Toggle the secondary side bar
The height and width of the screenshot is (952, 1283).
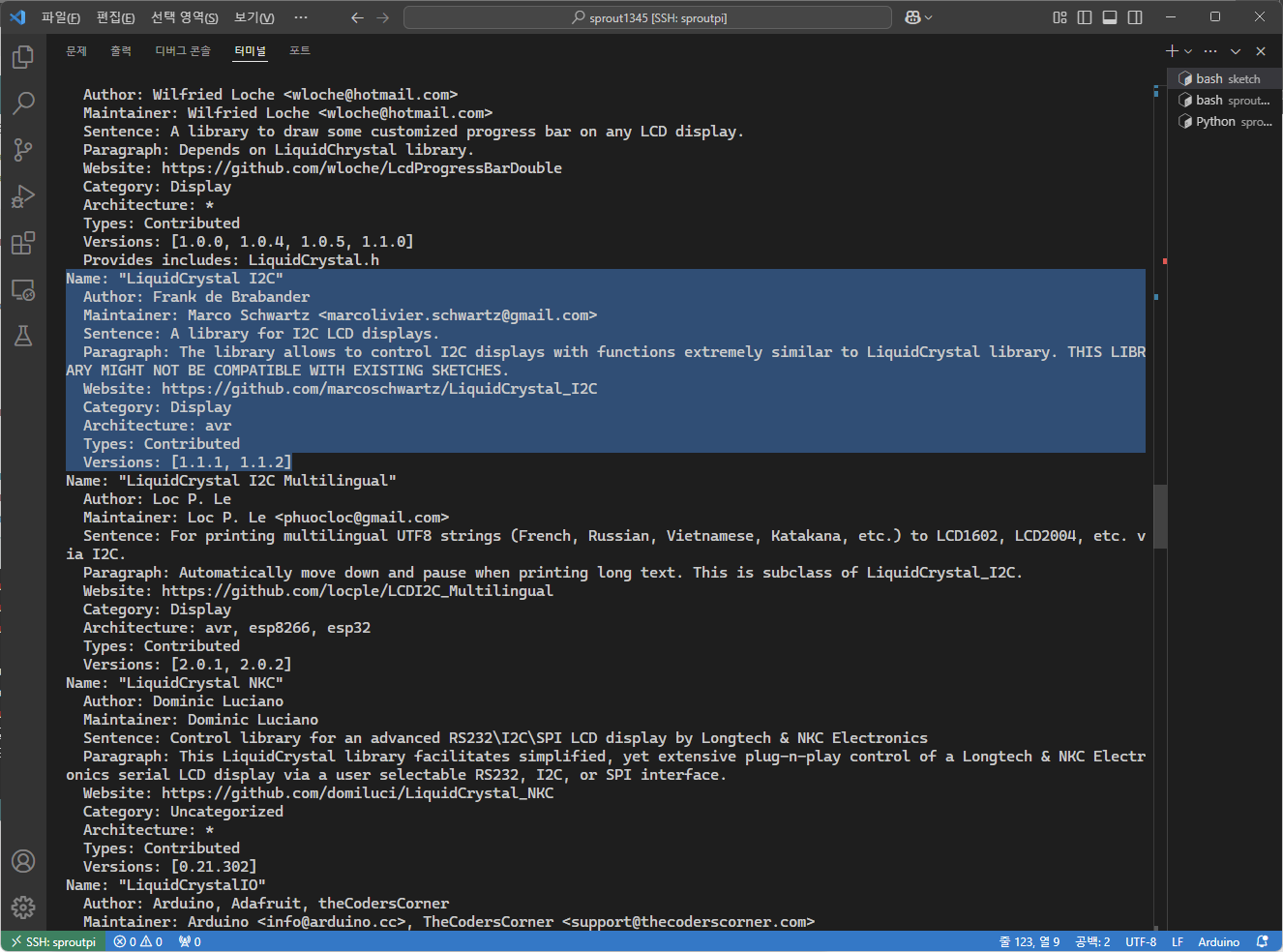pyautogui.click(x=1135, y=17)
